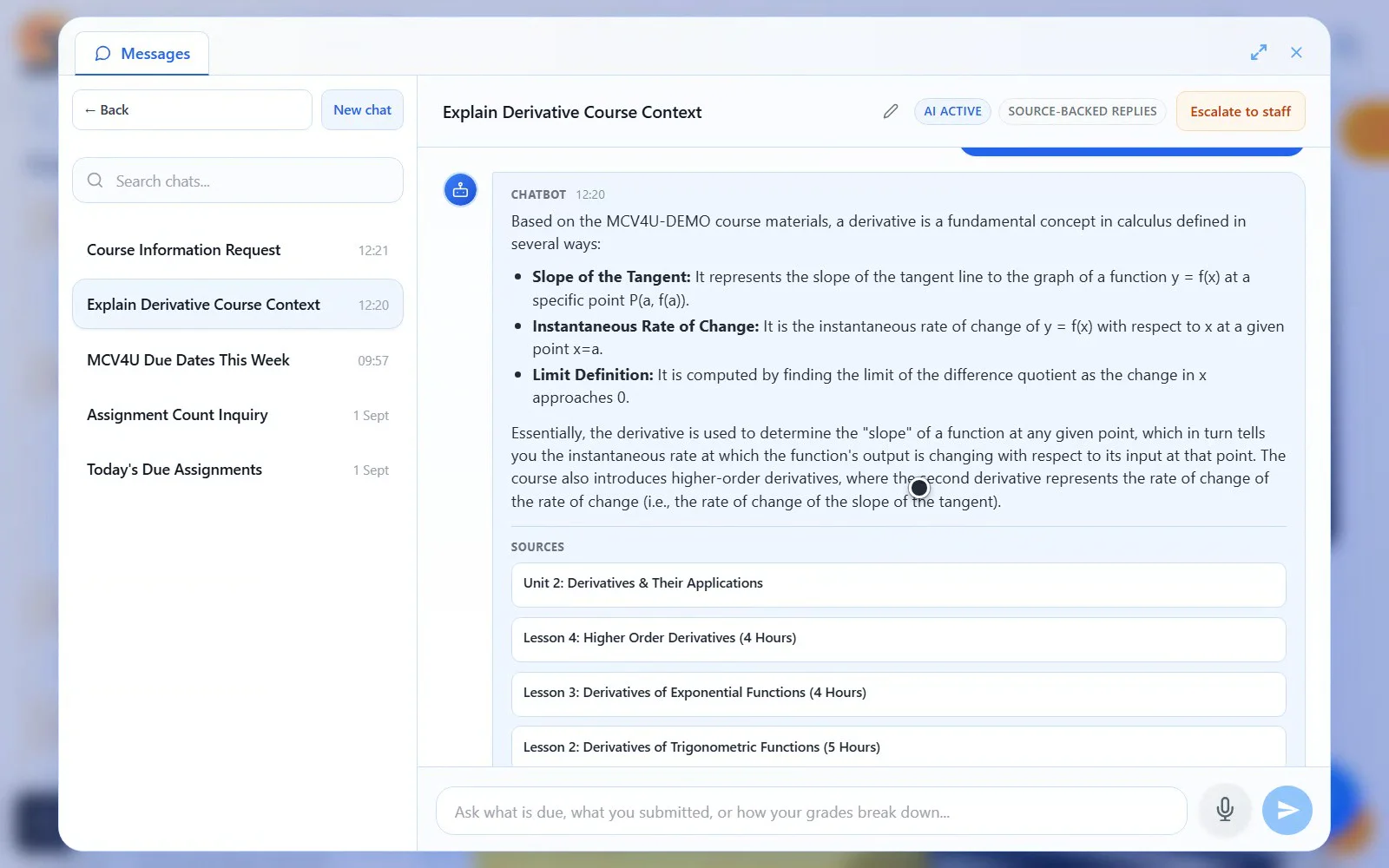The width and height of the screenshot is (1389, 868).
Task: Click the SOURCE-BACKED REPLIES badge
Action: (1082, 111)
